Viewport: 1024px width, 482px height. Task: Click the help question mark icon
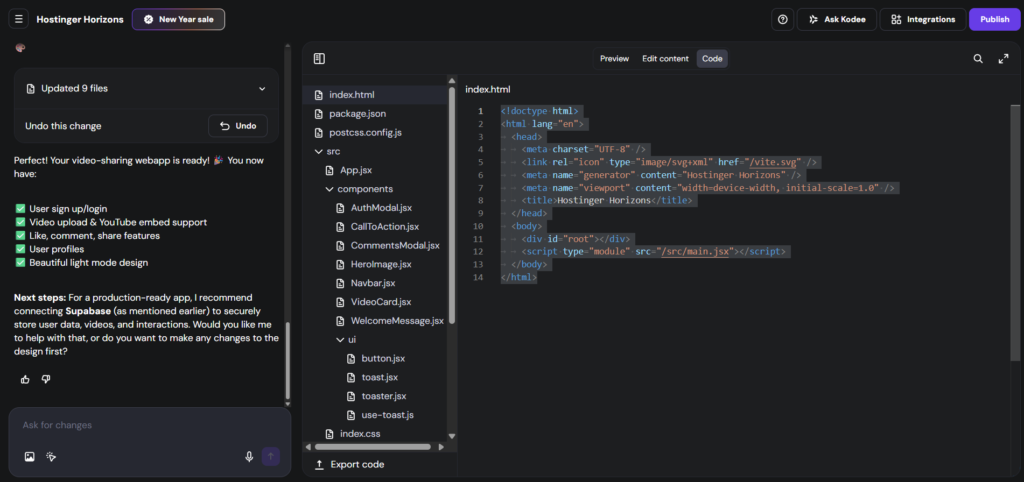point(782,19)
